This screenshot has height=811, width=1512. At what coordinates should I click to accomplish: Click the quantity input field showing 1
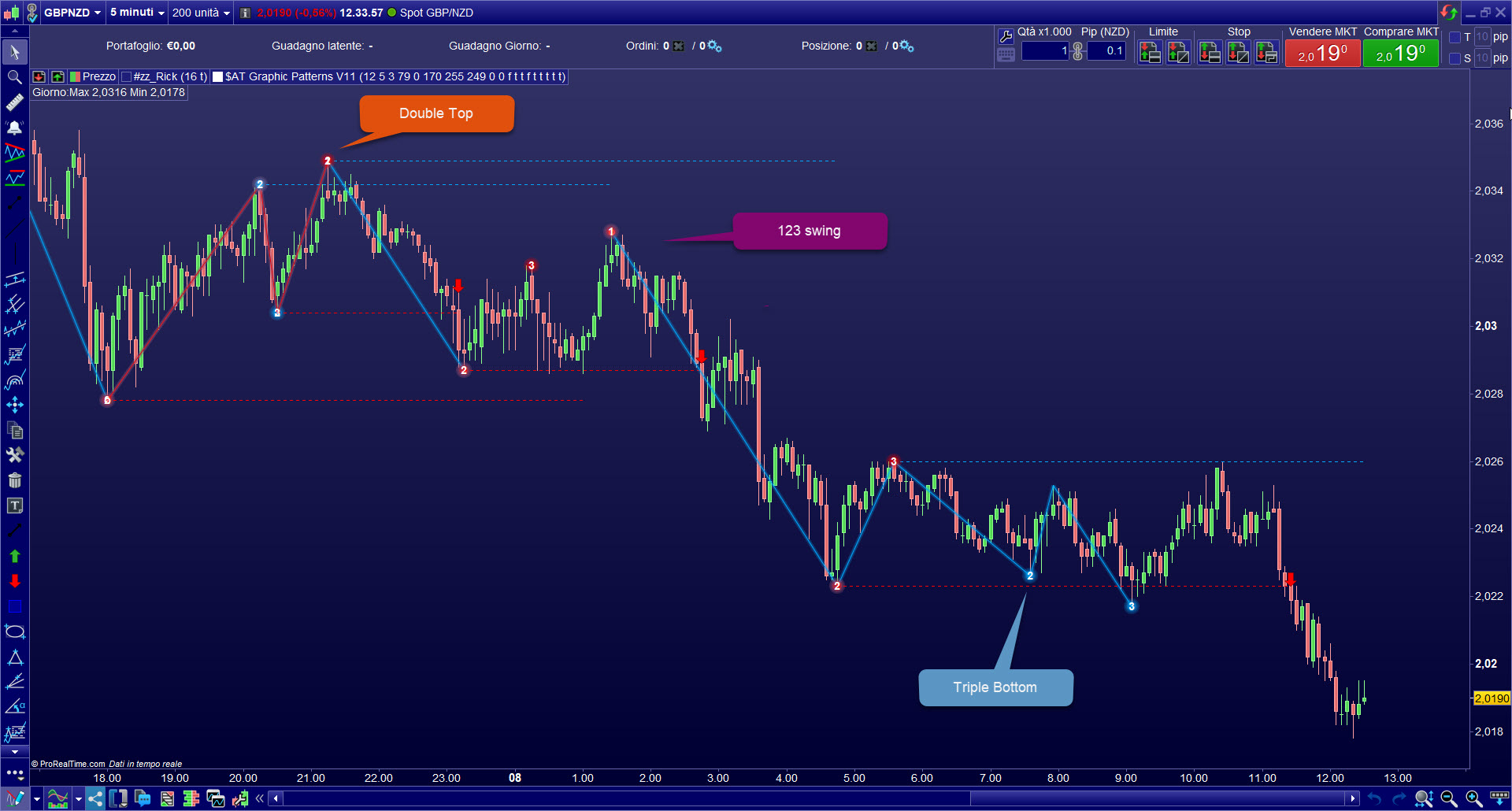pos(1045,51)
